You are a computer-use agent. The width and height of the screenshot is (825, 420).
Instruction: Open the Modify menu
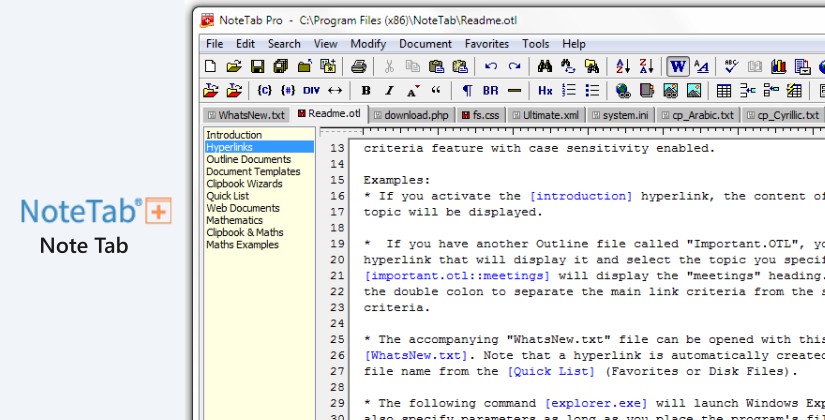[368, 44]
